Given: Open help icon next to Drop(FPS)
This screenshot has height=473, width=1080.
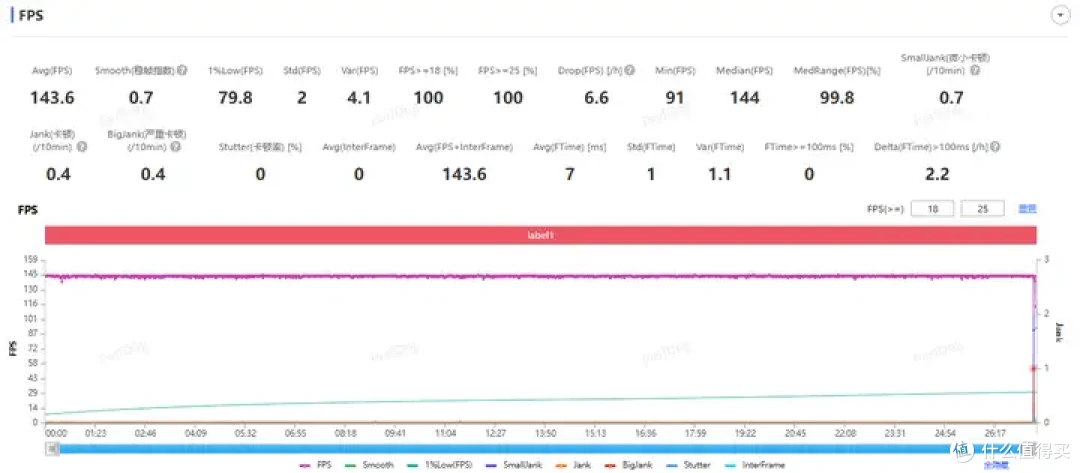Looking at the screenshot, I should tap(630, 70).
